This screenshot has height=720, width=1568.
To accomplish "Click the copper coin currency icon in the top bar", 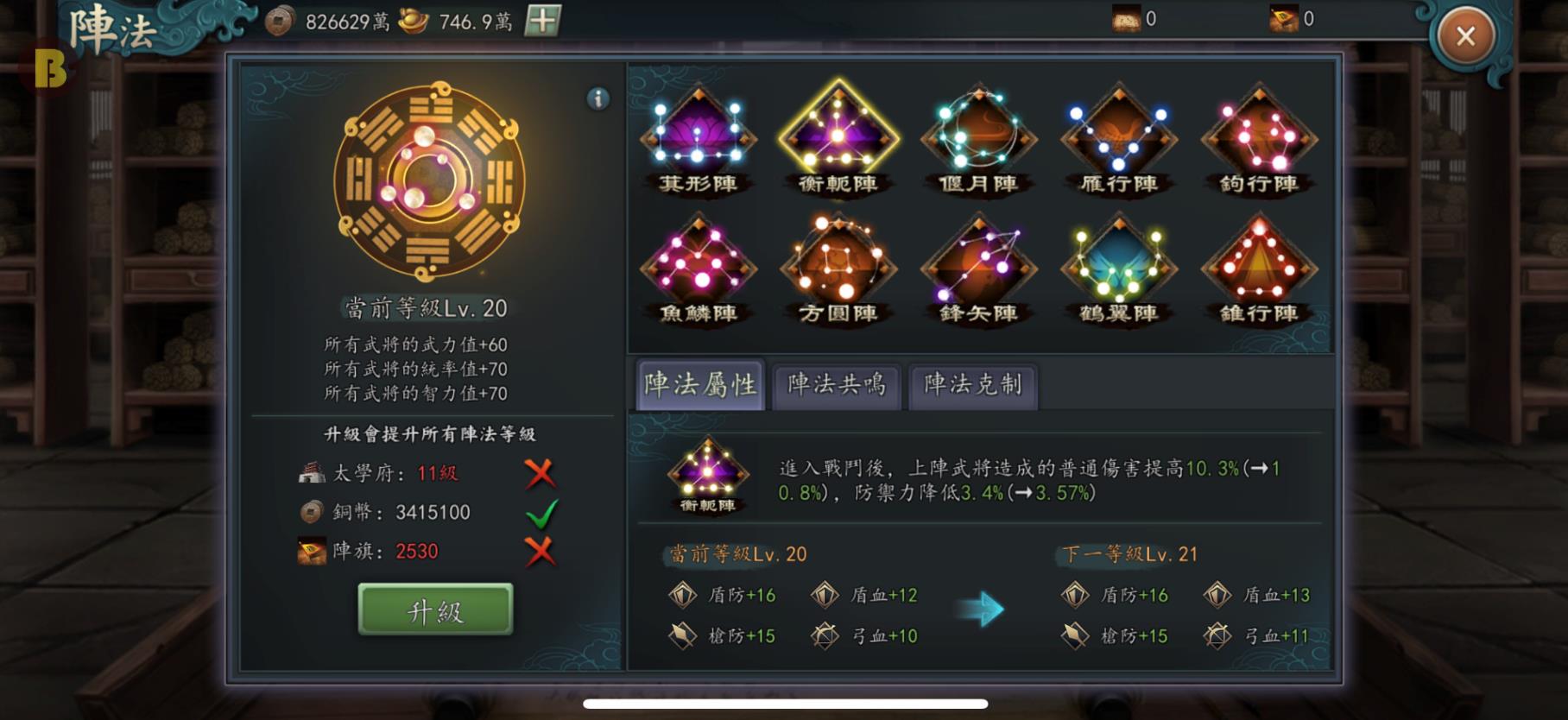I will [279, 21].
